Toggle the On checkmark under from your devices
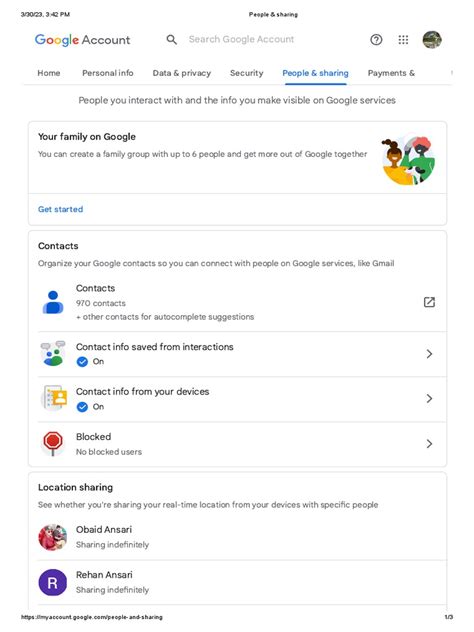 pos(82,407)
